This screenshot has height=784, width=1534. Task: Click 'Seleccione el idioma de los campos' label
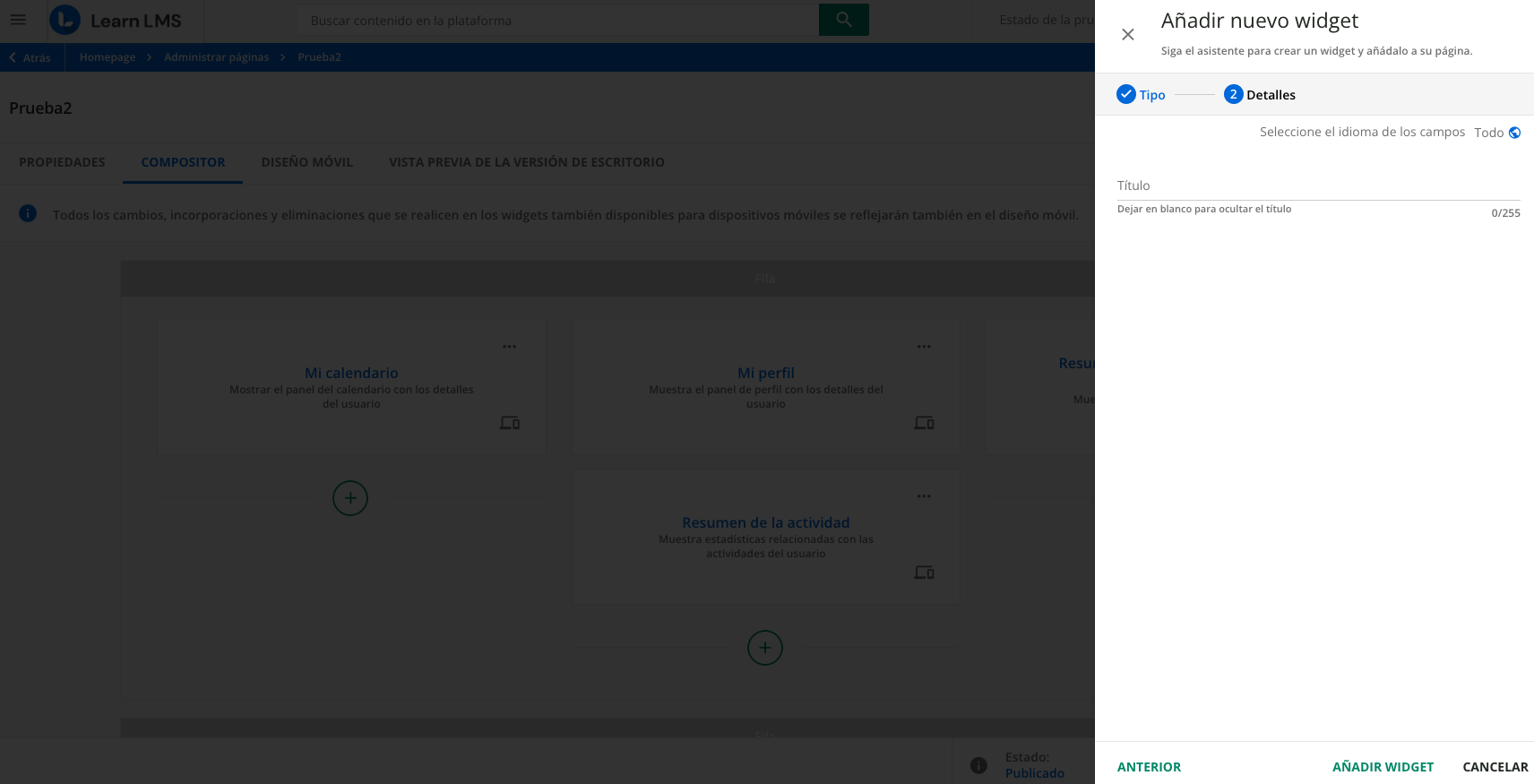[1362, 133]
